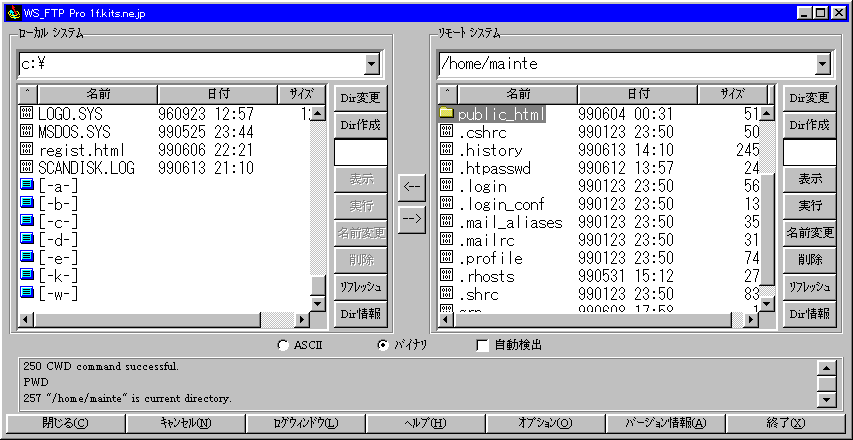Image resolution: width=853 pixels, height=440 pixels.
Task: Select ASCII transfer mode
Action: pos(283,345)
